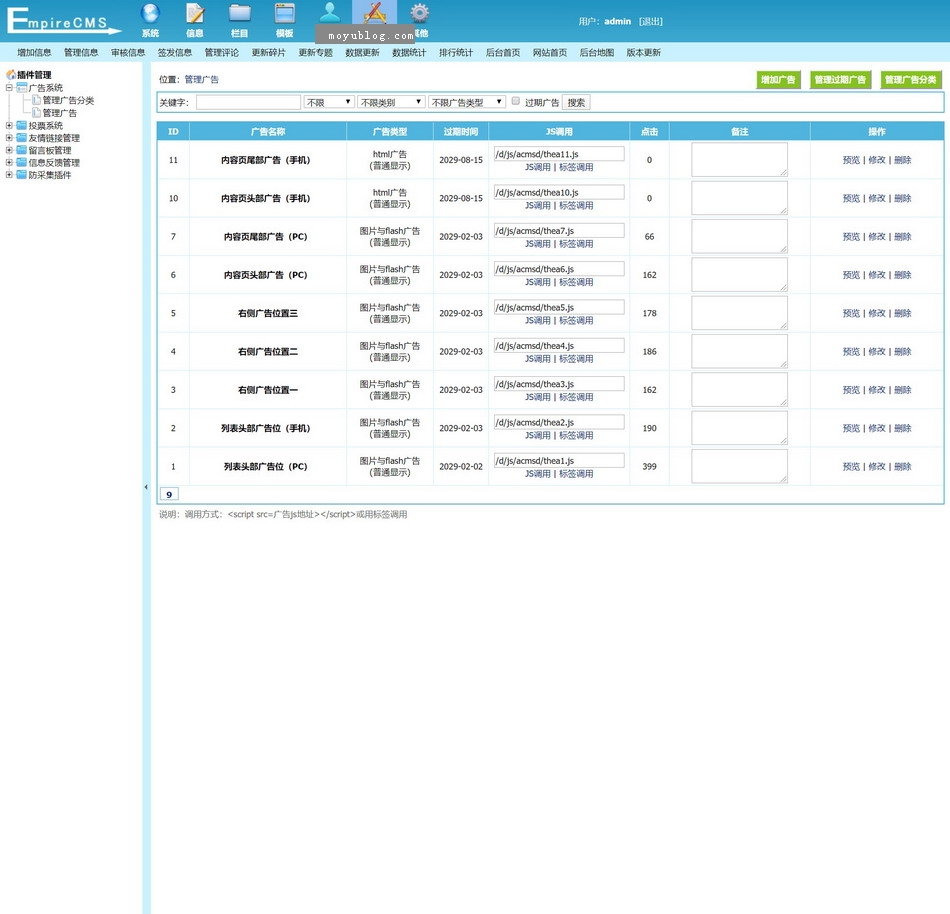Collapse the left sidebar with the arrow
Viewport: 950px width, 914px height.
click(146, 487)
